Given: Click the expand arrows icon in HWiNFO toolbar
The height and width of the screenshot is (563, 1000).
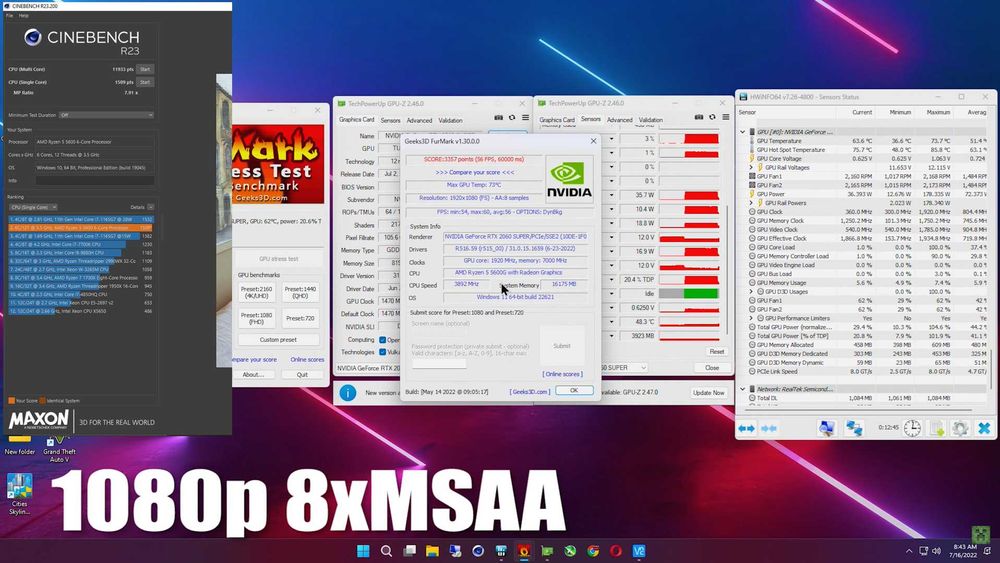Looking at the screenshot, I should pos(746,428).
